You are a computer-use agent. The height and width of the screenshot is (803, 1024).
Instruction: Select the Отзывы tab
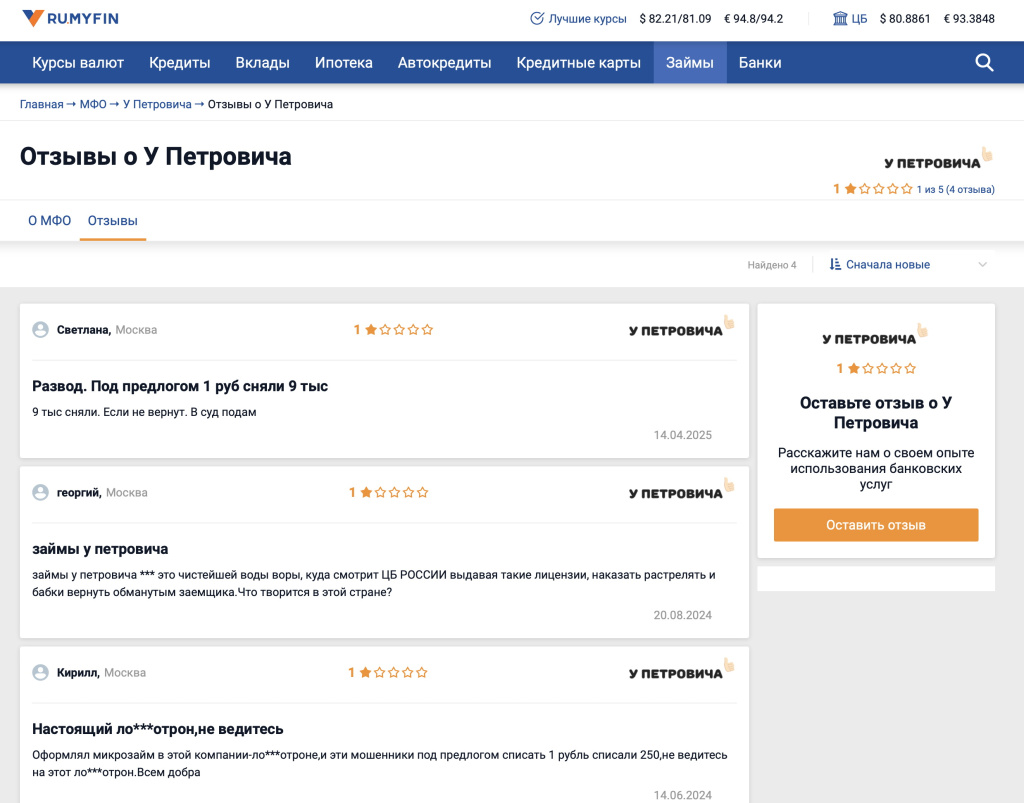point(113,221)
